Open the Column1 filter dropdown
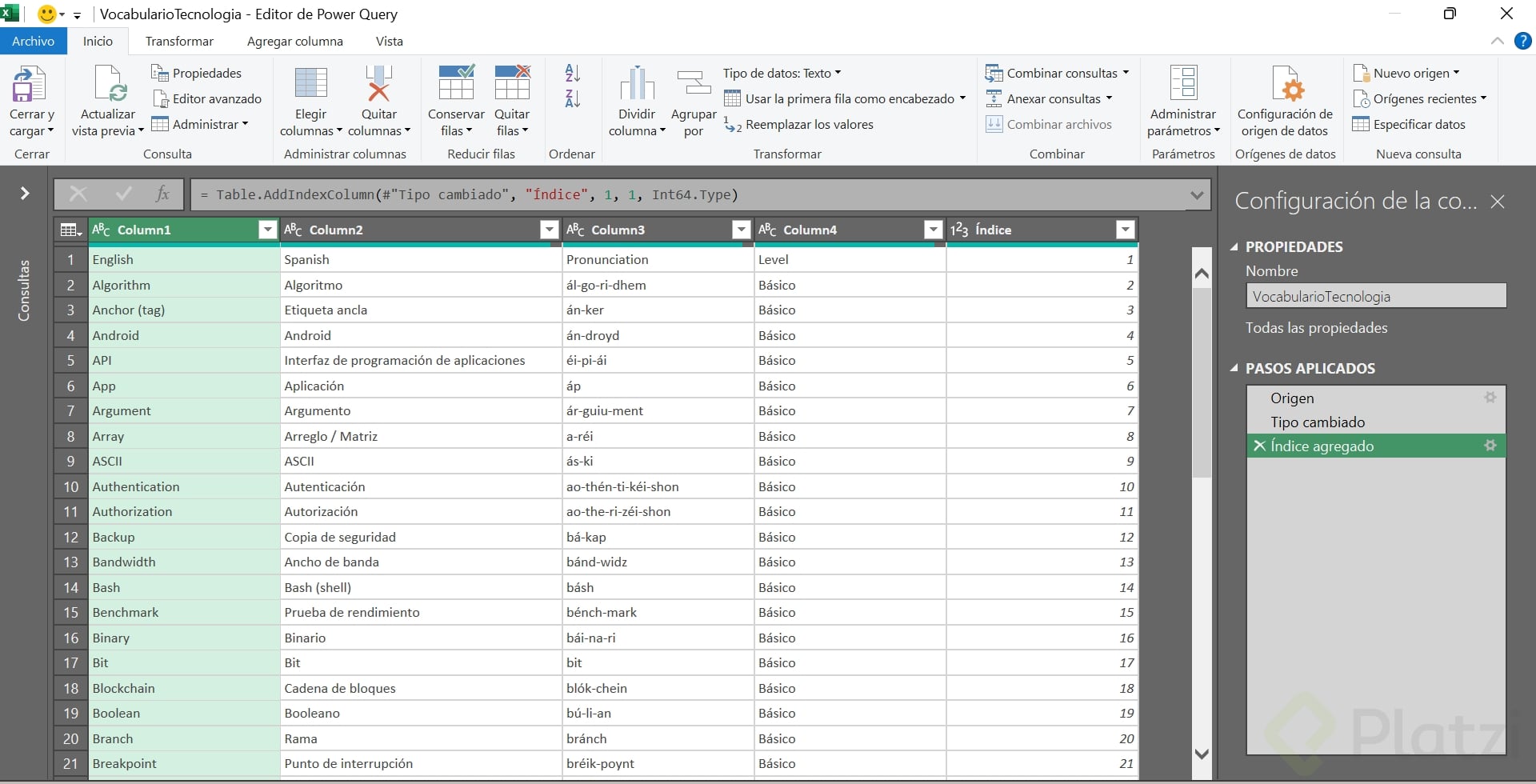Viewport: 1536px width, 784px height. tap(267, 230)
